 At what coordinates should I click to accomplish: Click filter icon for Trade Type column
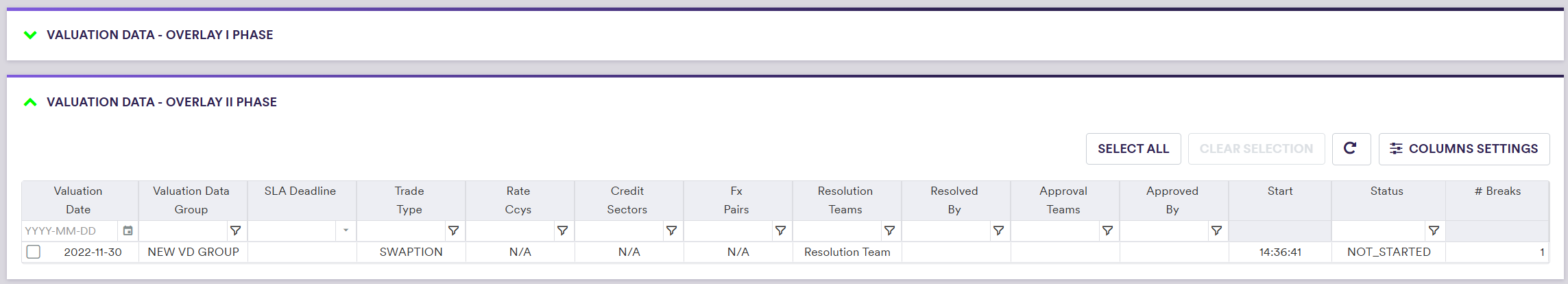pyautogui.click(x=453, y=231)
